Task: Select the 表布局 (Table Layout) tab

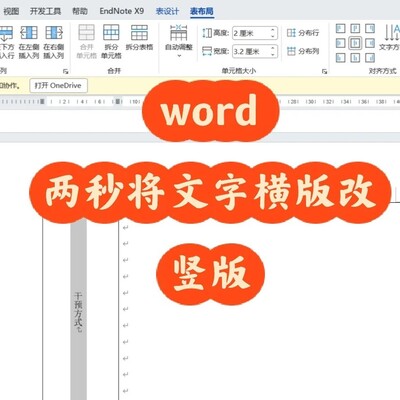Action: click(x=202, y=11)
